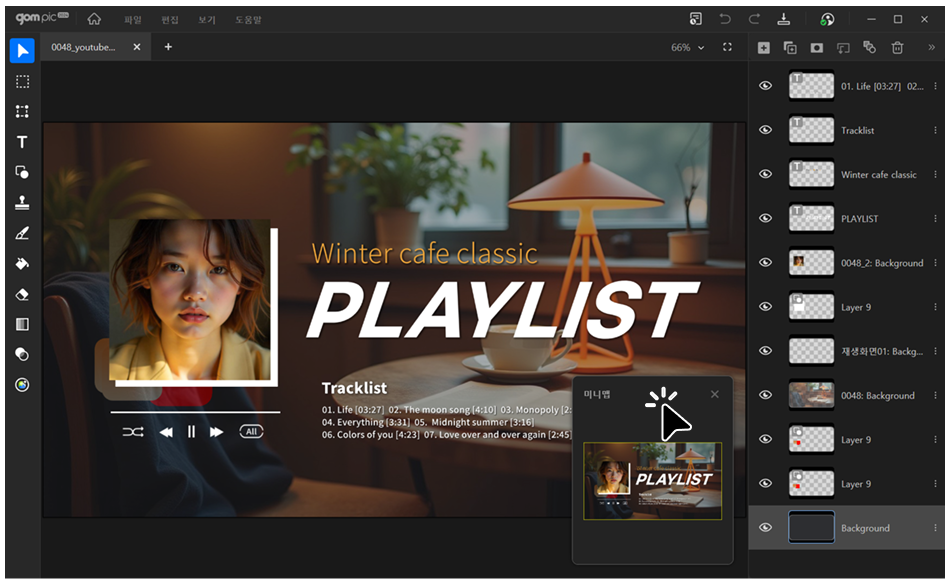Hide the 0048_2: Background layer
Screen dimensions: 949x586
coord(766,263)
